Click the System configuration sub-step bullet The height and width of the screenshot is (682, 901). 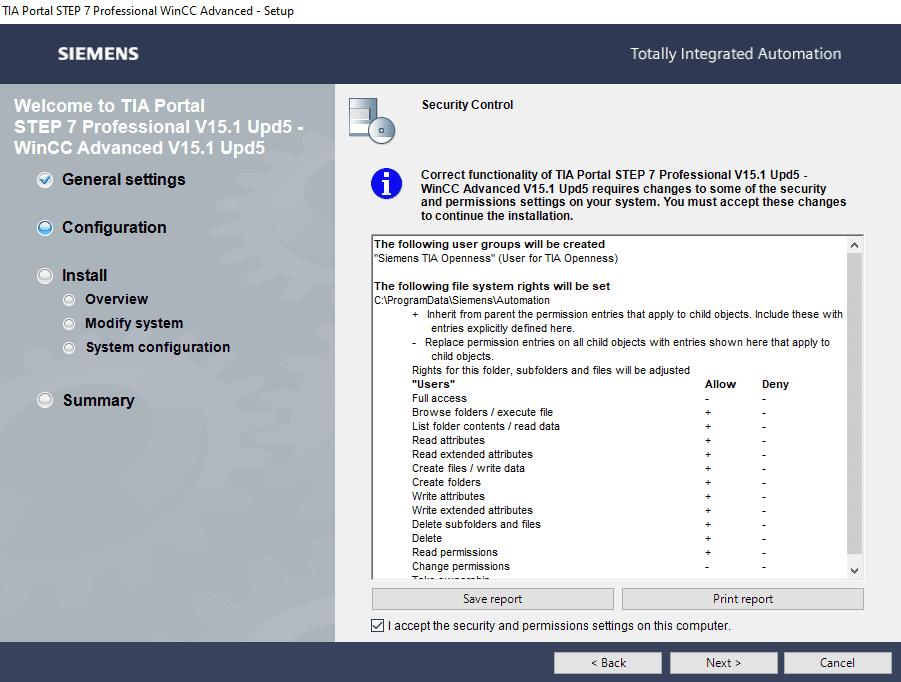[x=69, y=348]
